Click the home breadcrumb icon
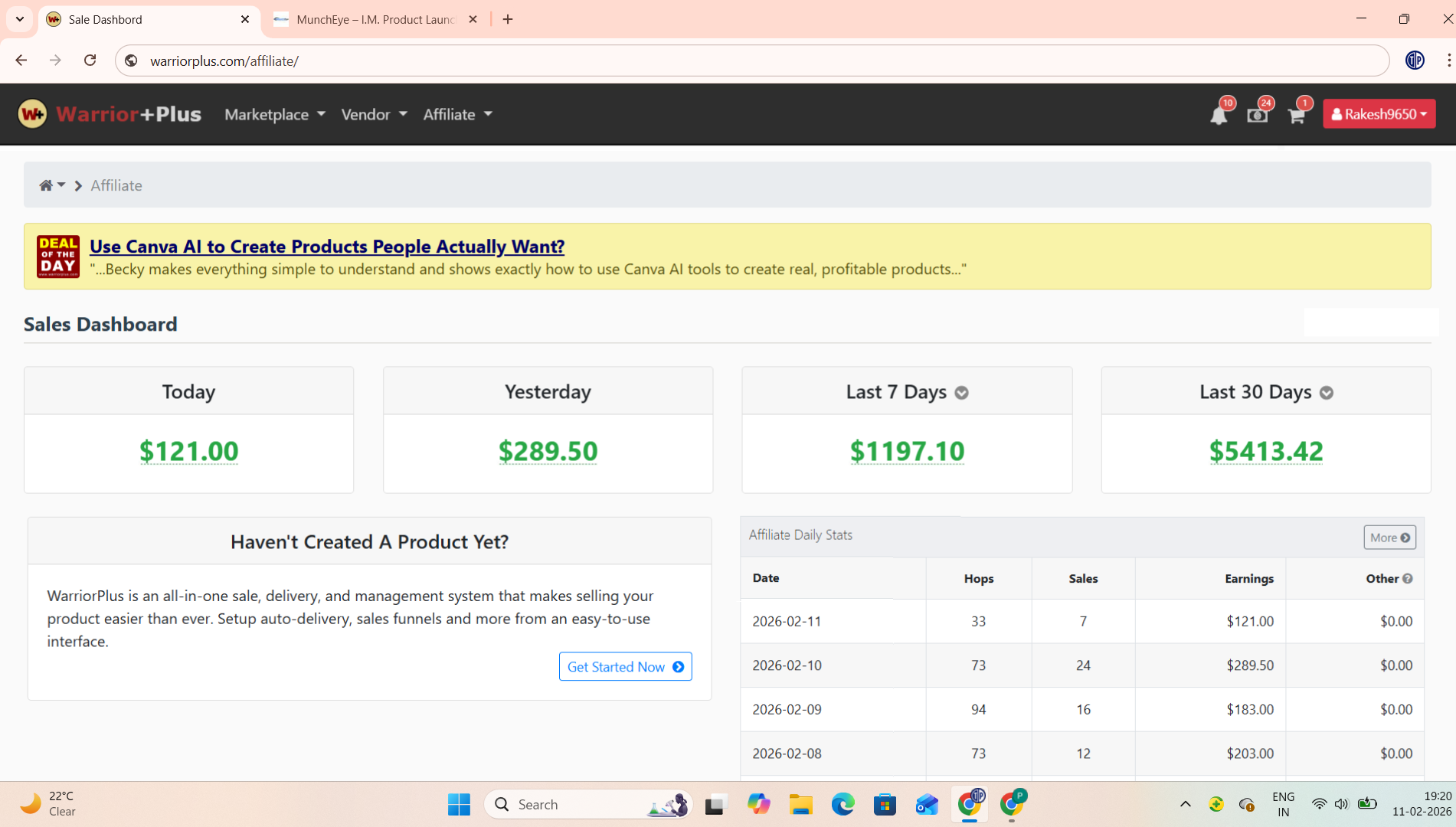Viewport: 1456px width, 827px height. coord(46,185)
